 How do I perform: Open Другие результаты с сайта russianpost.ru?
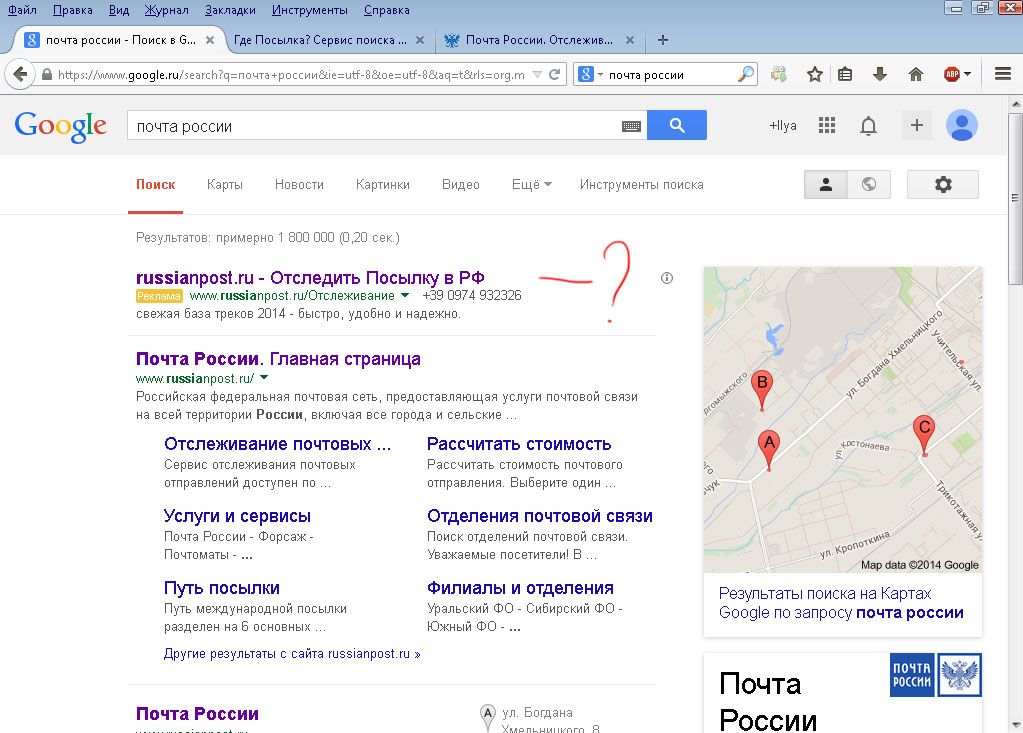coord(292,653)
